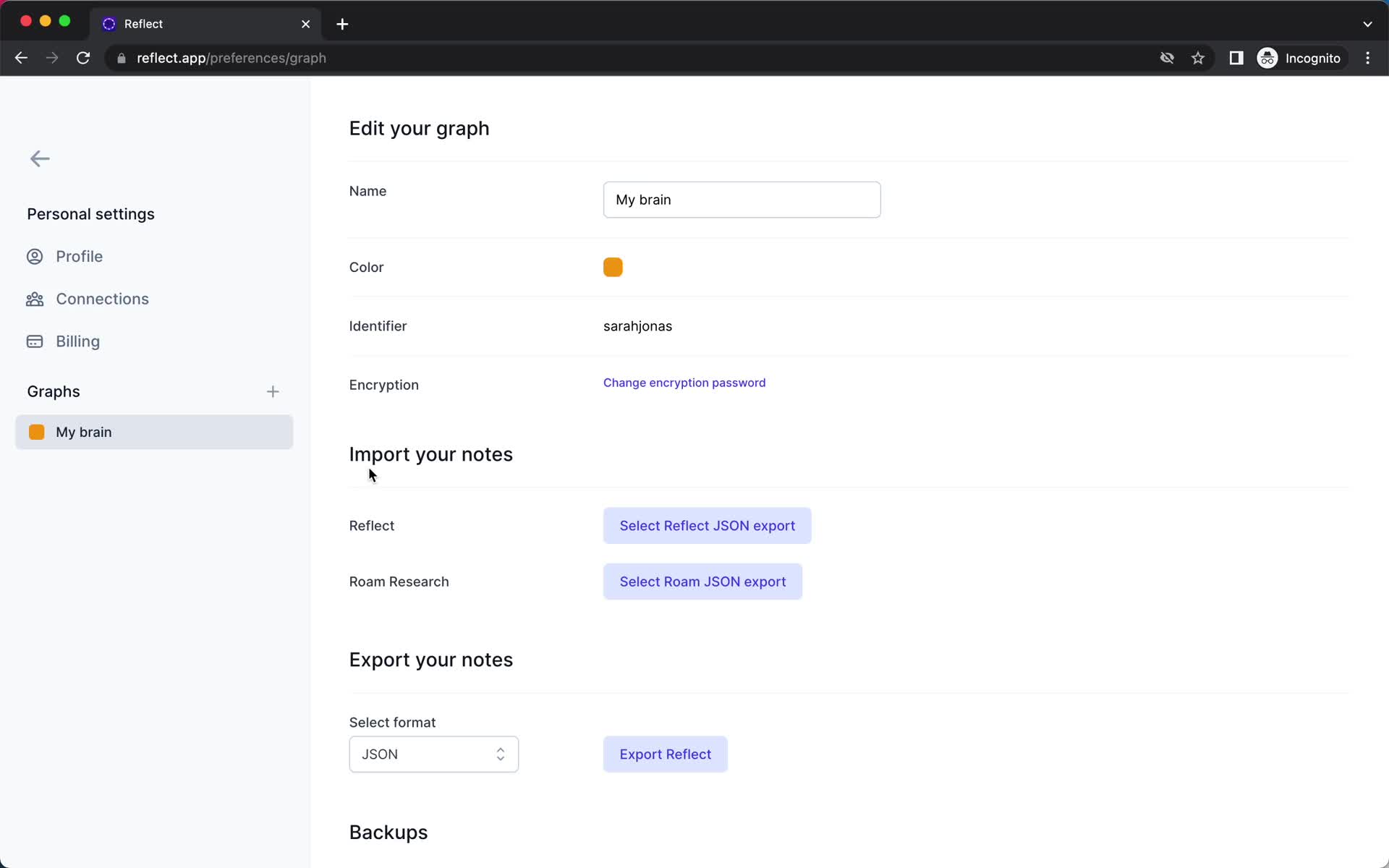Click the Billing icon in sidebar
This screenshot has width=1389, height=868.
pyautogui.click(x=36, y=341)
